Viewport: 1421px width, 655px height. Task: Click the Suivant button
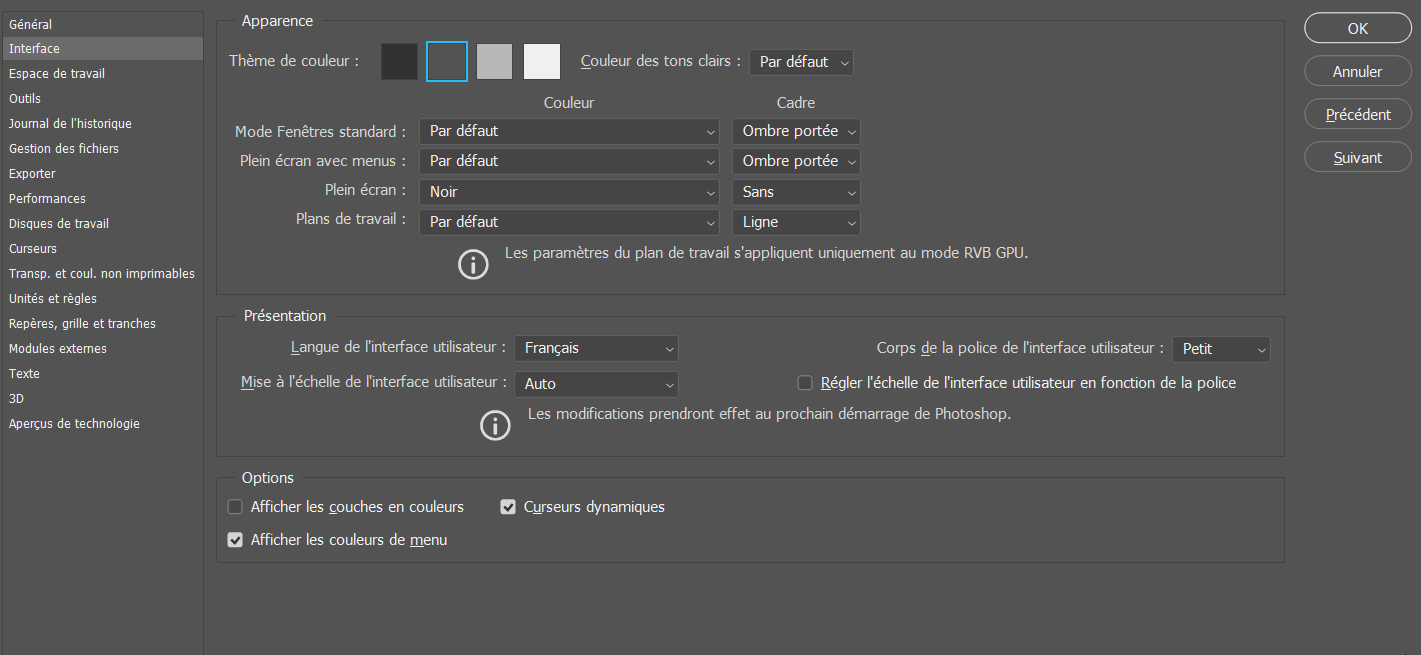point(1357,156)
